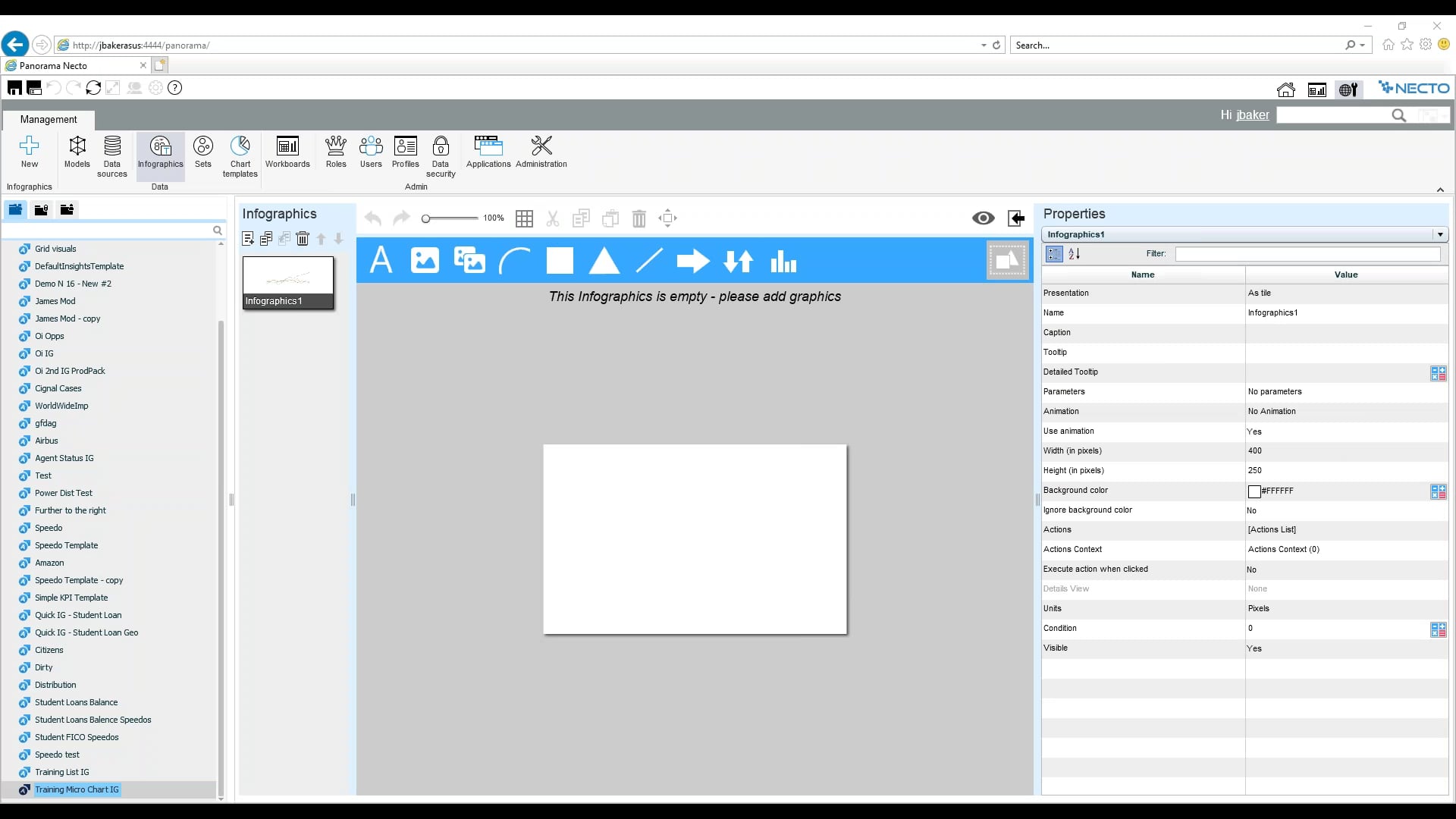1456x819 pixels.
Task: Select the Arrow shape tool
Action: click(692, 261)
